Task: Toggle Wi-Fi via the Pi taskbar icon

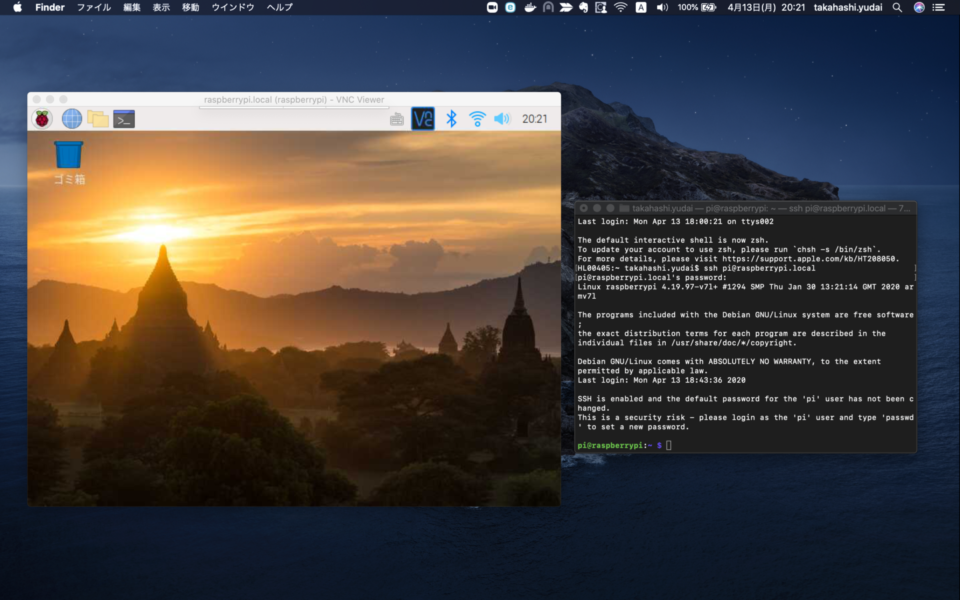Action: tap(478, 117)
